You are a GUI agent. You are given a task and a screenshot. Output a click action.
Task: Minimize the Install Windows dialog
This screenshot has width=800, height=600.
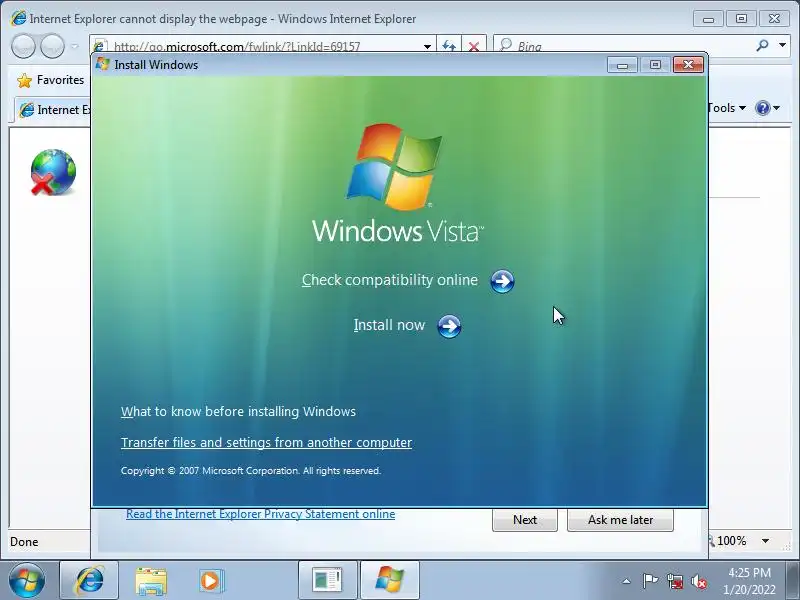click(622, 65)
